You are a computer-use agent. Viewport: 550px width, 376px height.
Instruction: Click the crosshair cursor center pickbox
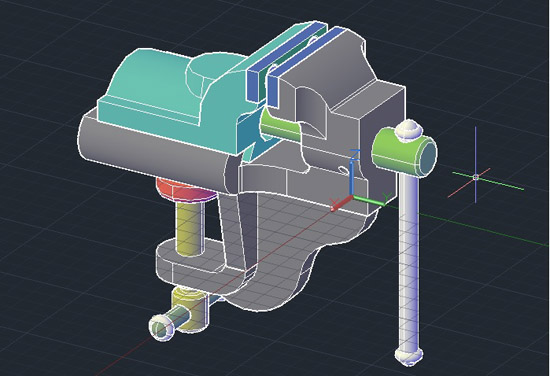tap(476, 177)
